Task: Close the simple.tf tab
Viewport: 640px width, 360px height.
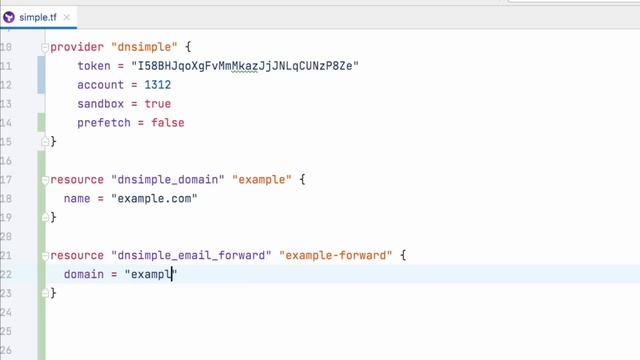Action: 67,18
